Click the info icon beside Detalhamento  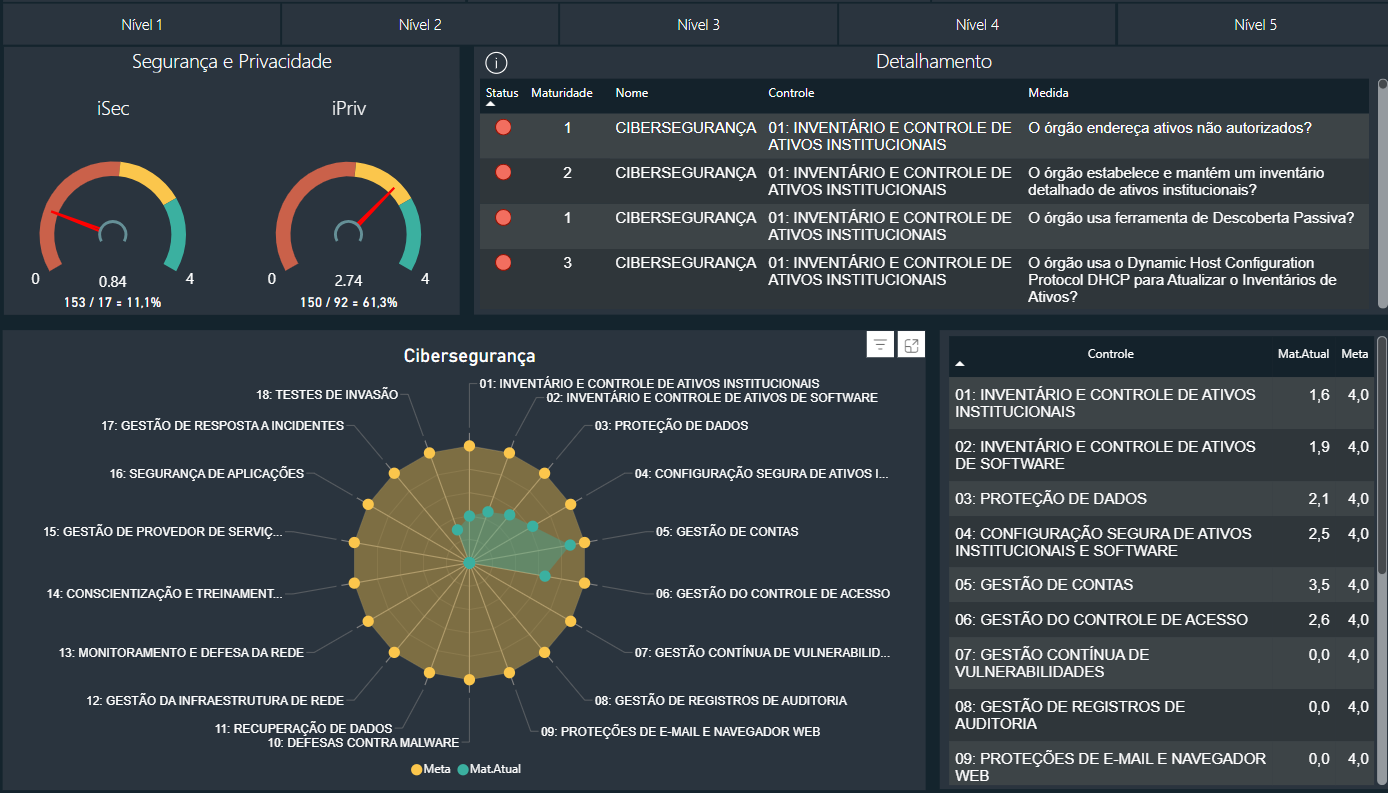496,63
